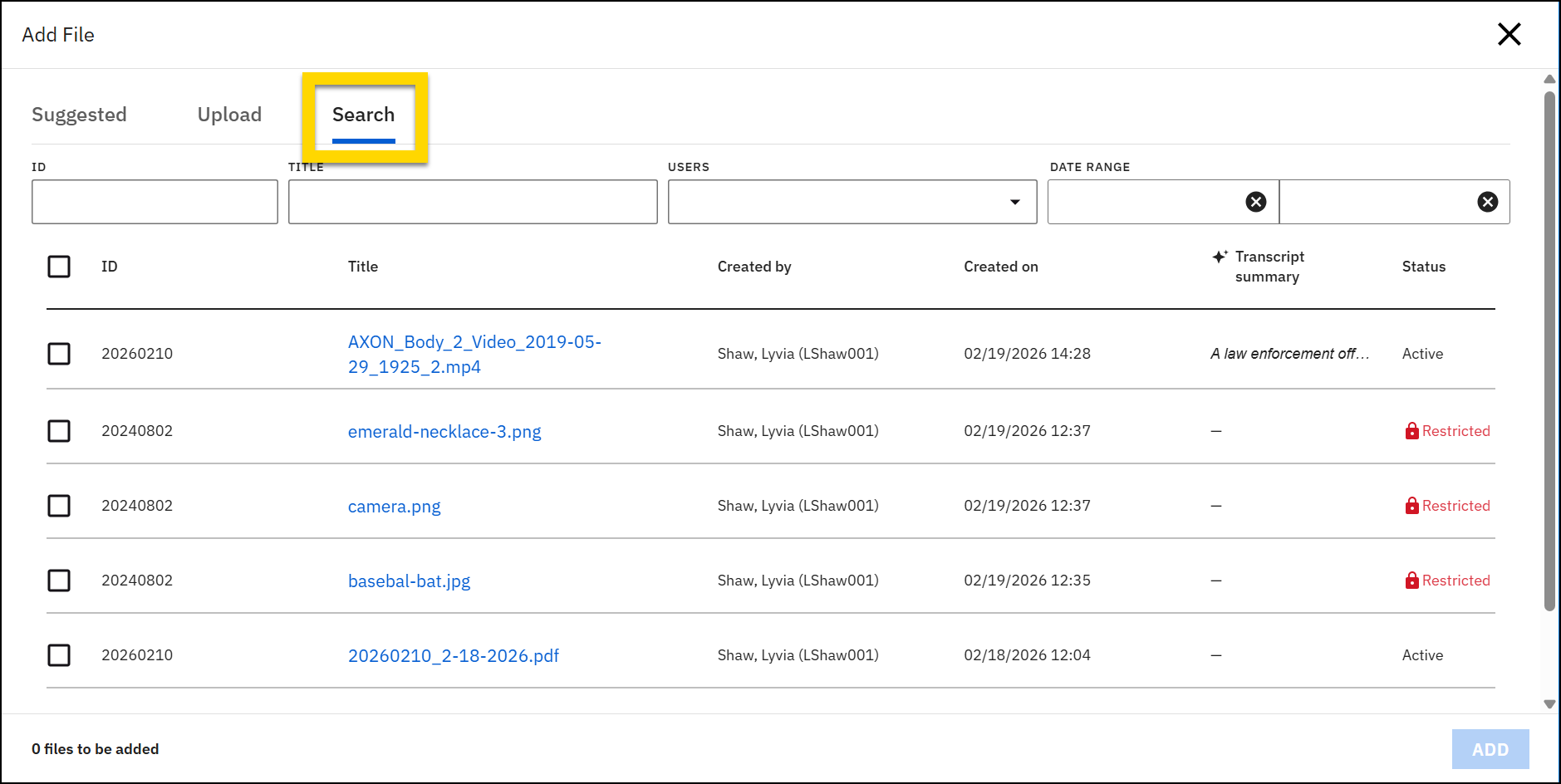This screenshot has width=1561, height=784.
Task: Check the checkbox next to camera.png
Action: click(59, 506)
